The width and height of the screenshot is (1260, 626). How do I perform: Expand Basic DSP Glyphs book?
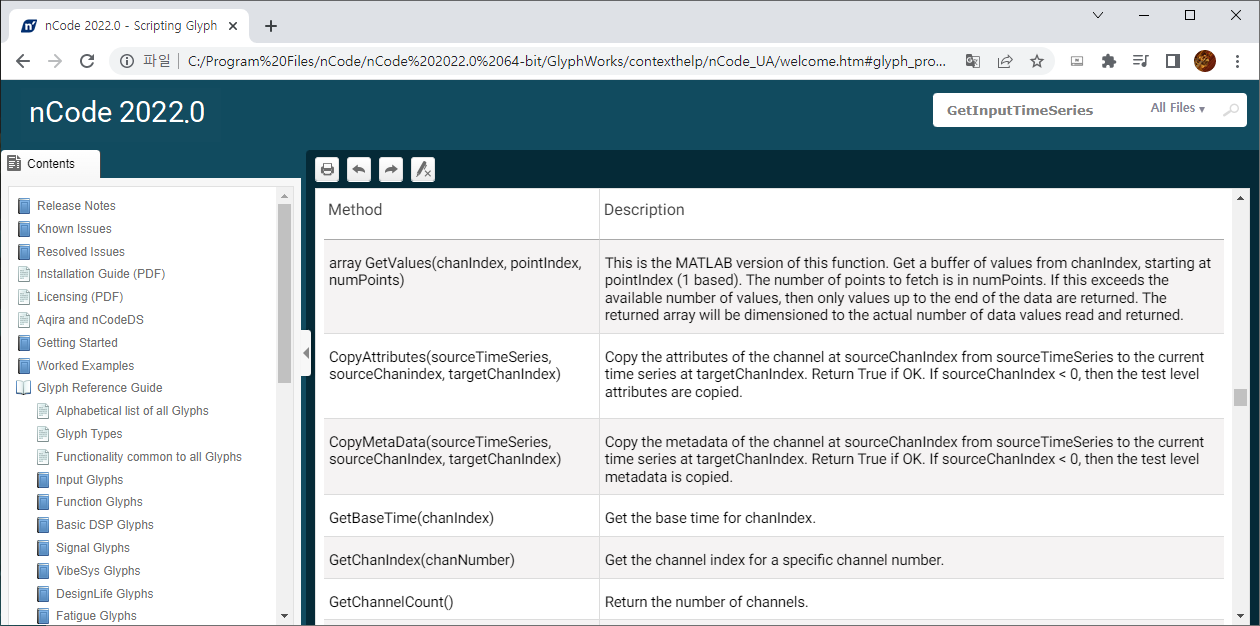[105, 525]
